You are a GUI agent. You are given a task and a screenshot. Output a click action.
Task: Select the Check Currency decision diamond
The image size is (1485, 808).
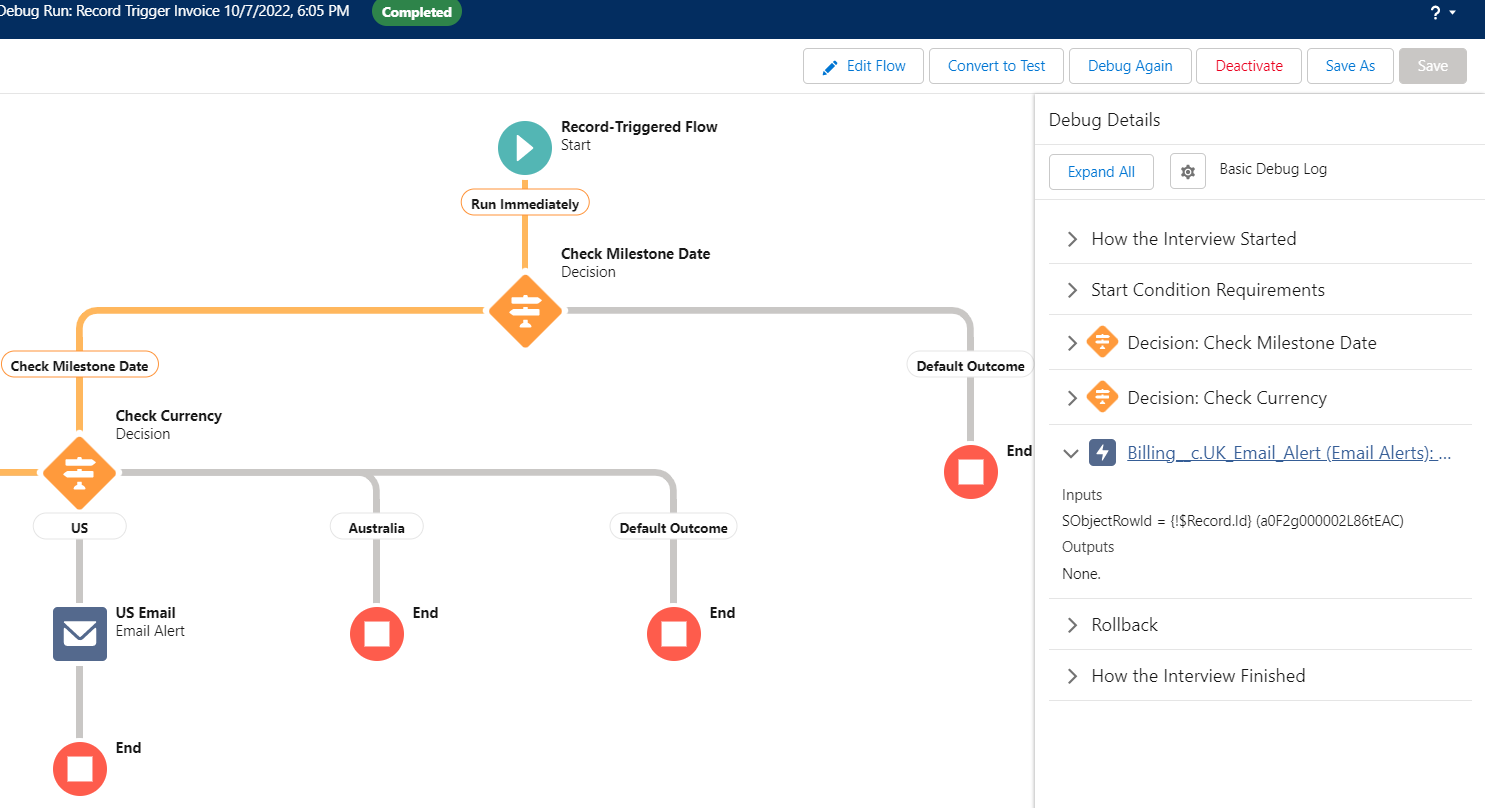[79, 472]
